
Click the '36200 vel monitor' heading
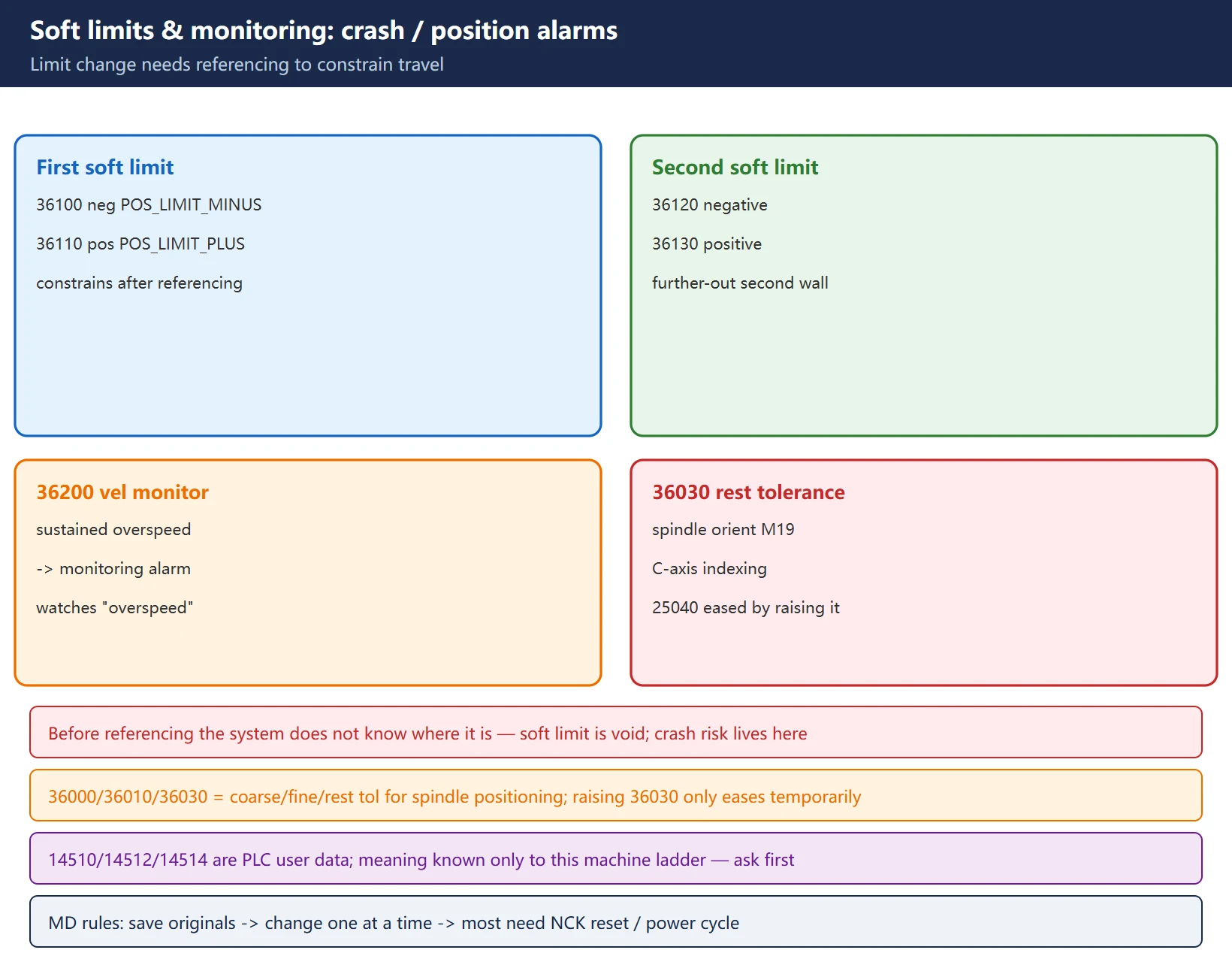click(122, 492)
